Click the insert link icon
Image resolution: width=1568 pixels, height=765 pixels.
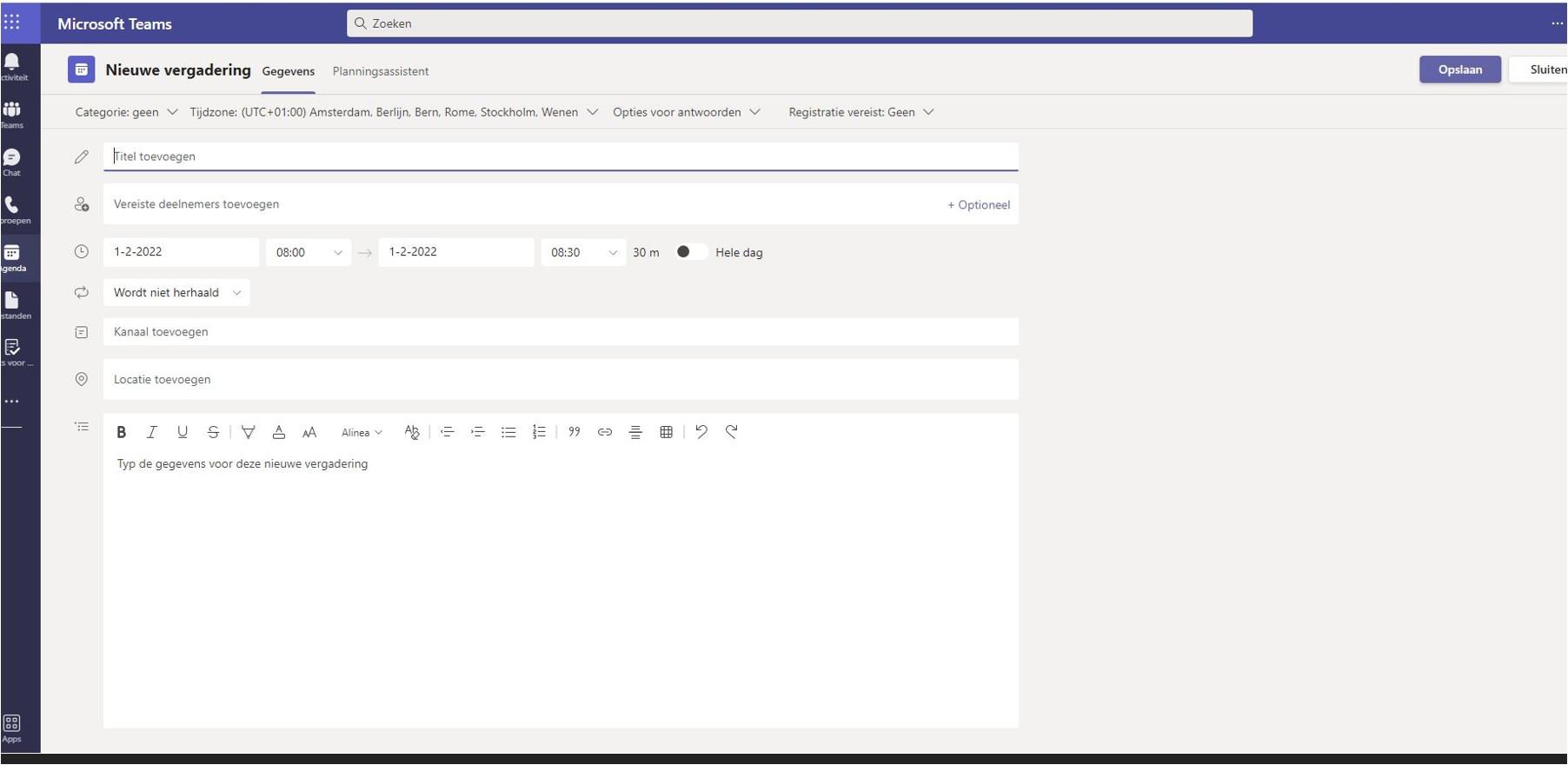(x=605, y=432)
